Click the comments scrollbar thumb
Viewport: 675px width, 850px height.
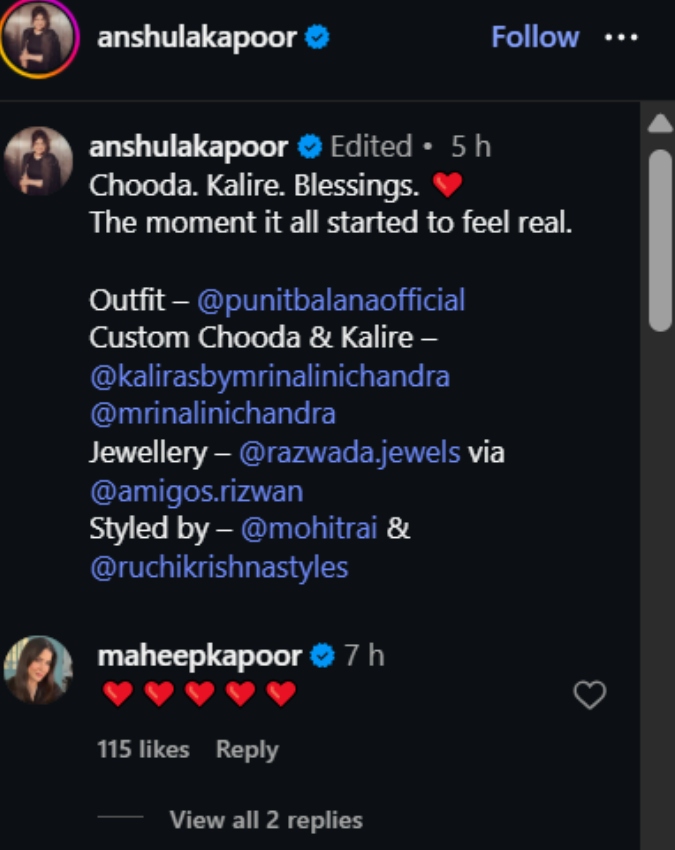pyautogui.click(x=660, y=240)
